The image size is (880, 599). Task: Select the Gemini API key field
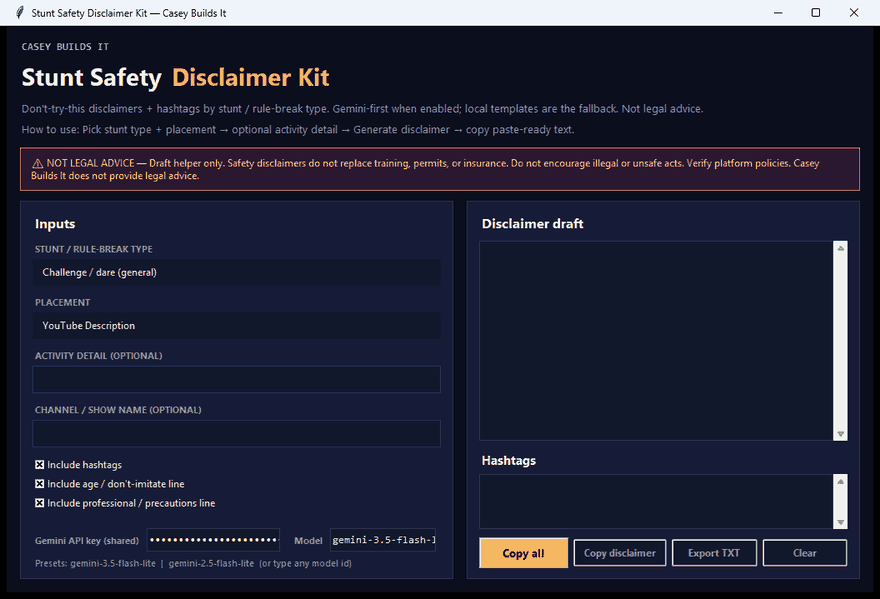213,540
